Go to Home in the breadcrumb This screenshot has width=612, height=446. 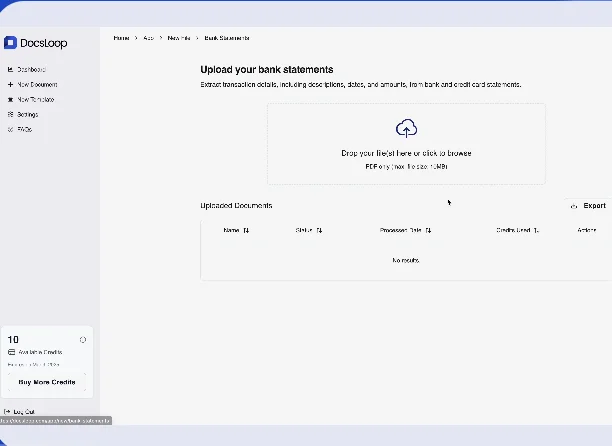[121, 38]
